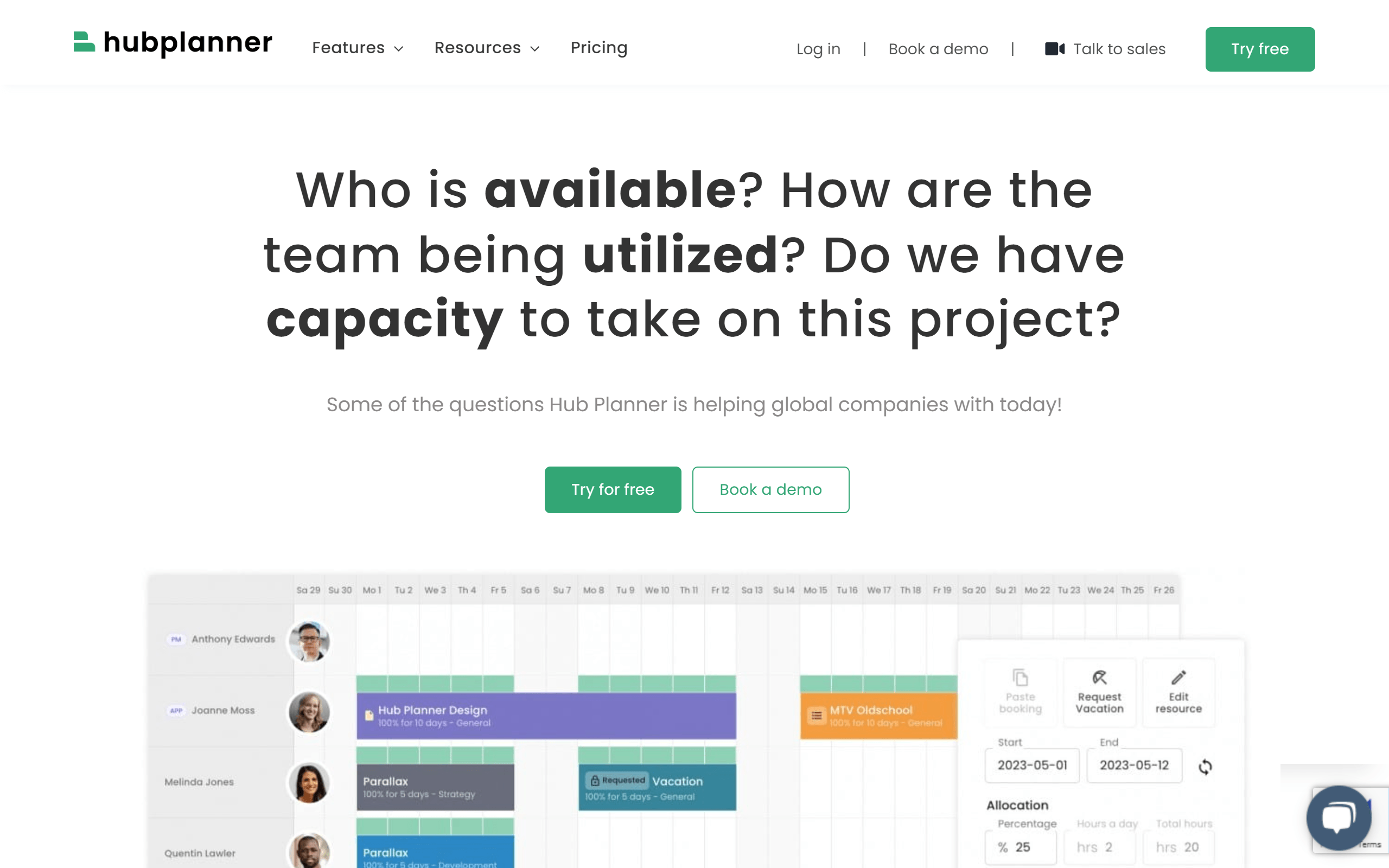Toggle the Hub Planner Design booking bar
The width and height of the screenshot is (1389, 868).
[549, 714]
